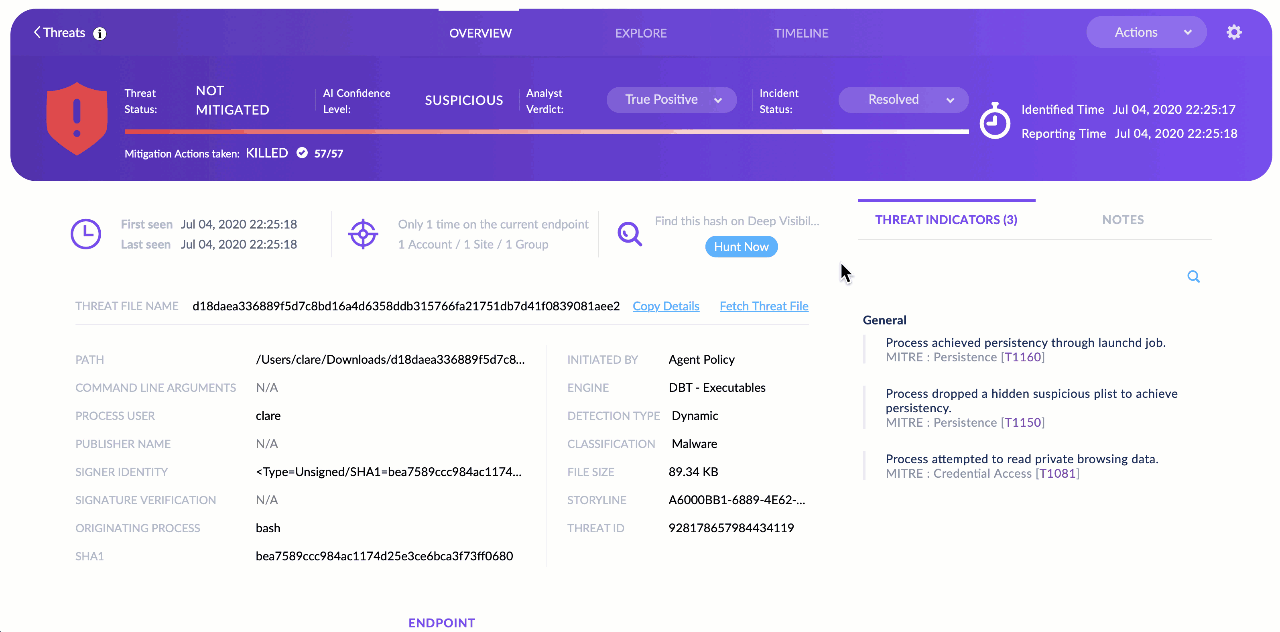Click the Copy Details link
Screen dimensions: 1280x632
666,306
